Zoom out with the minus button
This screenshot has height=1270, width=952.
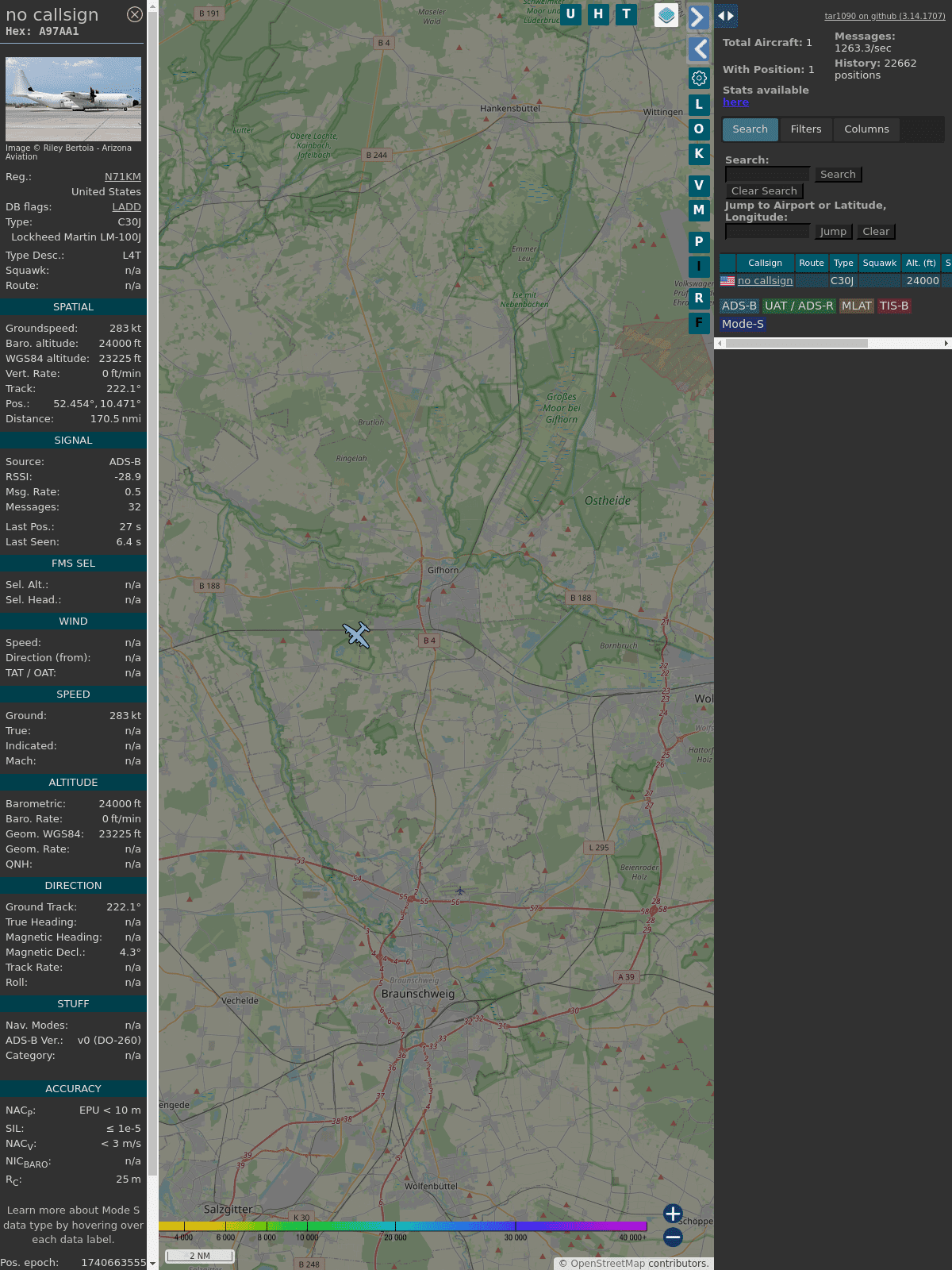[x=673, y=1237]
